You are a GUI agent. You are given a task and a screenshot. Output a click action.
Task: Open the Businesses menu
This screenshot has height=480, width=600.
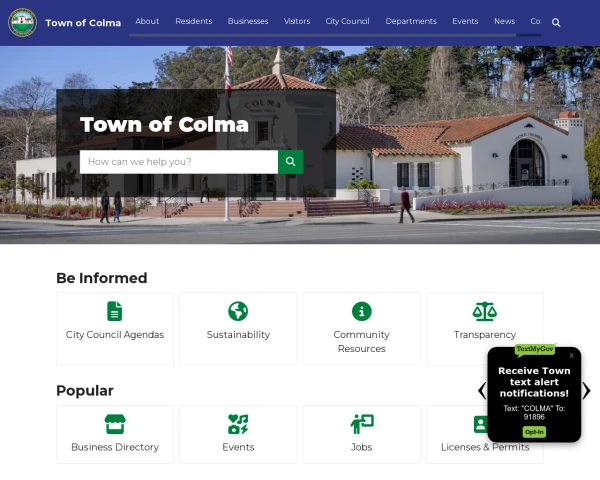(248, 21)
